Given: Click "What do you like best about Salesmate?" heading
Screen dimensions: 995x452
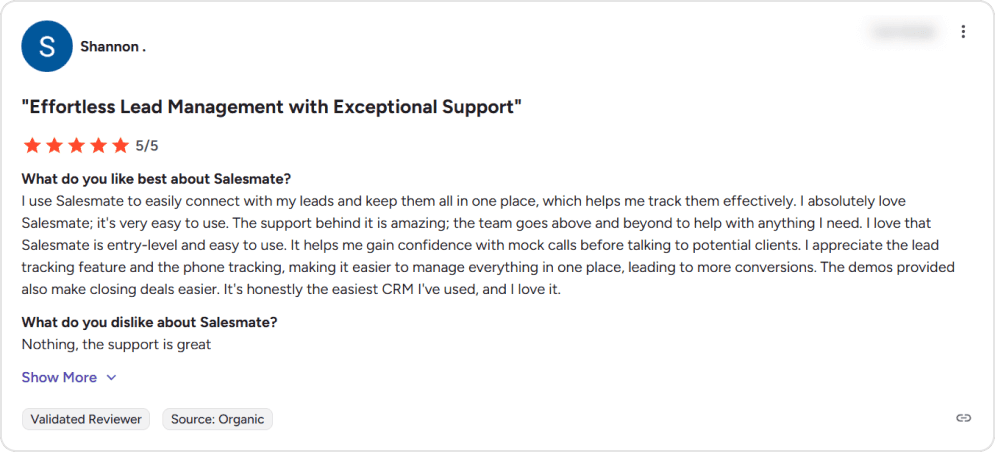Looking at the screenshot, I should 156,179.
